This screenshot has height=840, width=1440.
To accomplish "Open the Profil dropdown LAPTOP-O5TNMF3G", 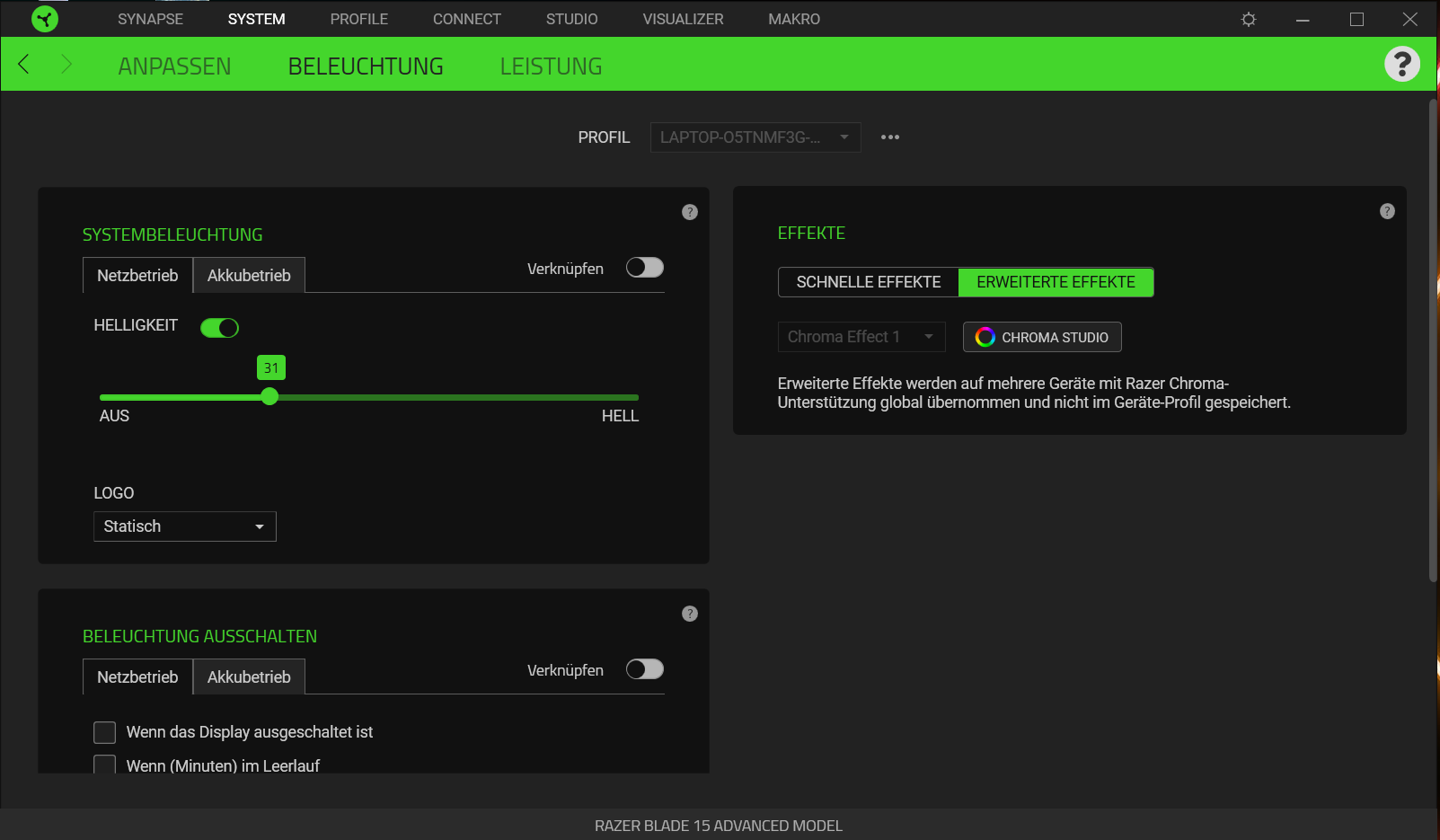I will 755,137.
